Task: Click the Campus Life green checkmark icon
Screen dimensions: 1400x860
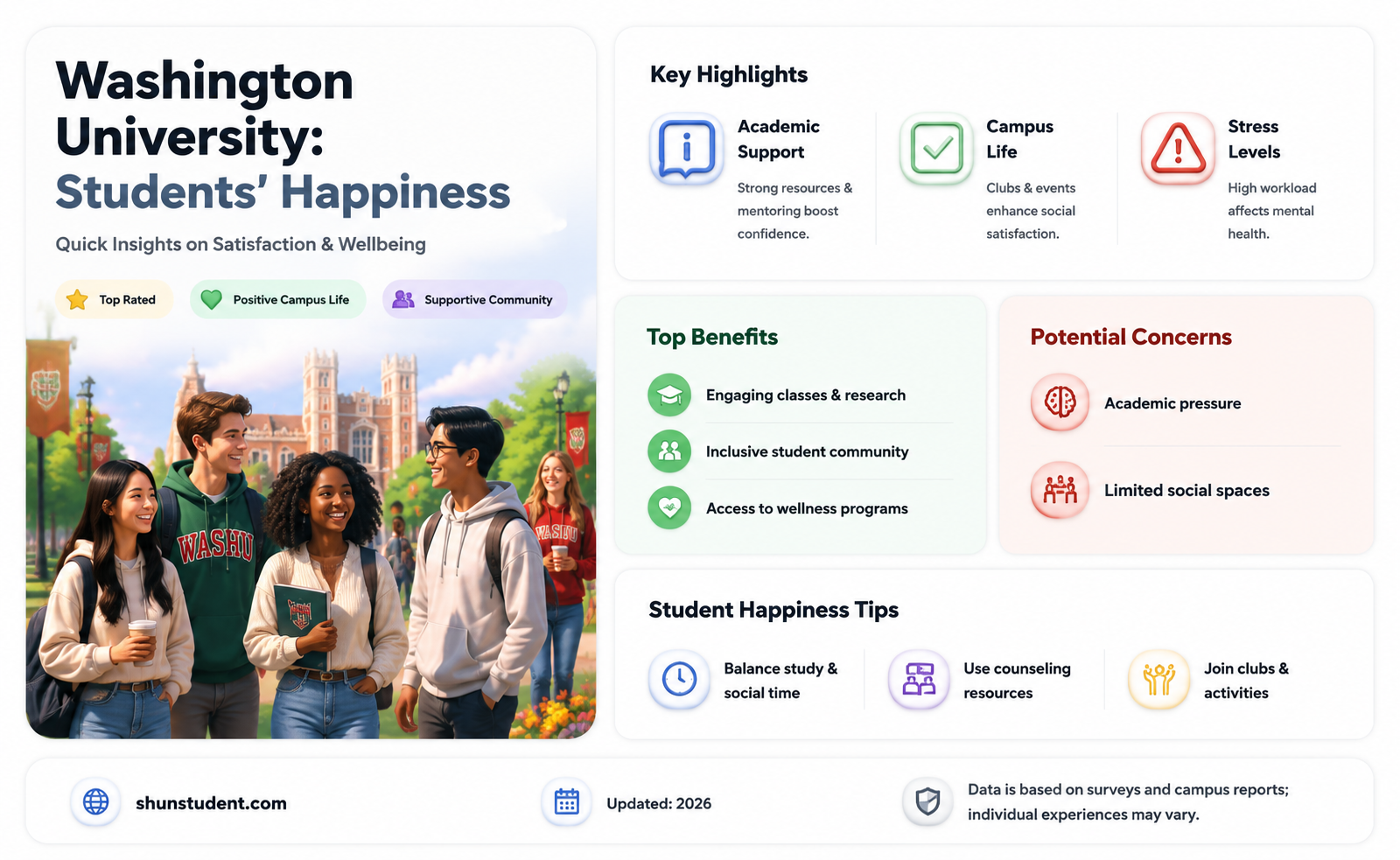Action: pos(936,149)
